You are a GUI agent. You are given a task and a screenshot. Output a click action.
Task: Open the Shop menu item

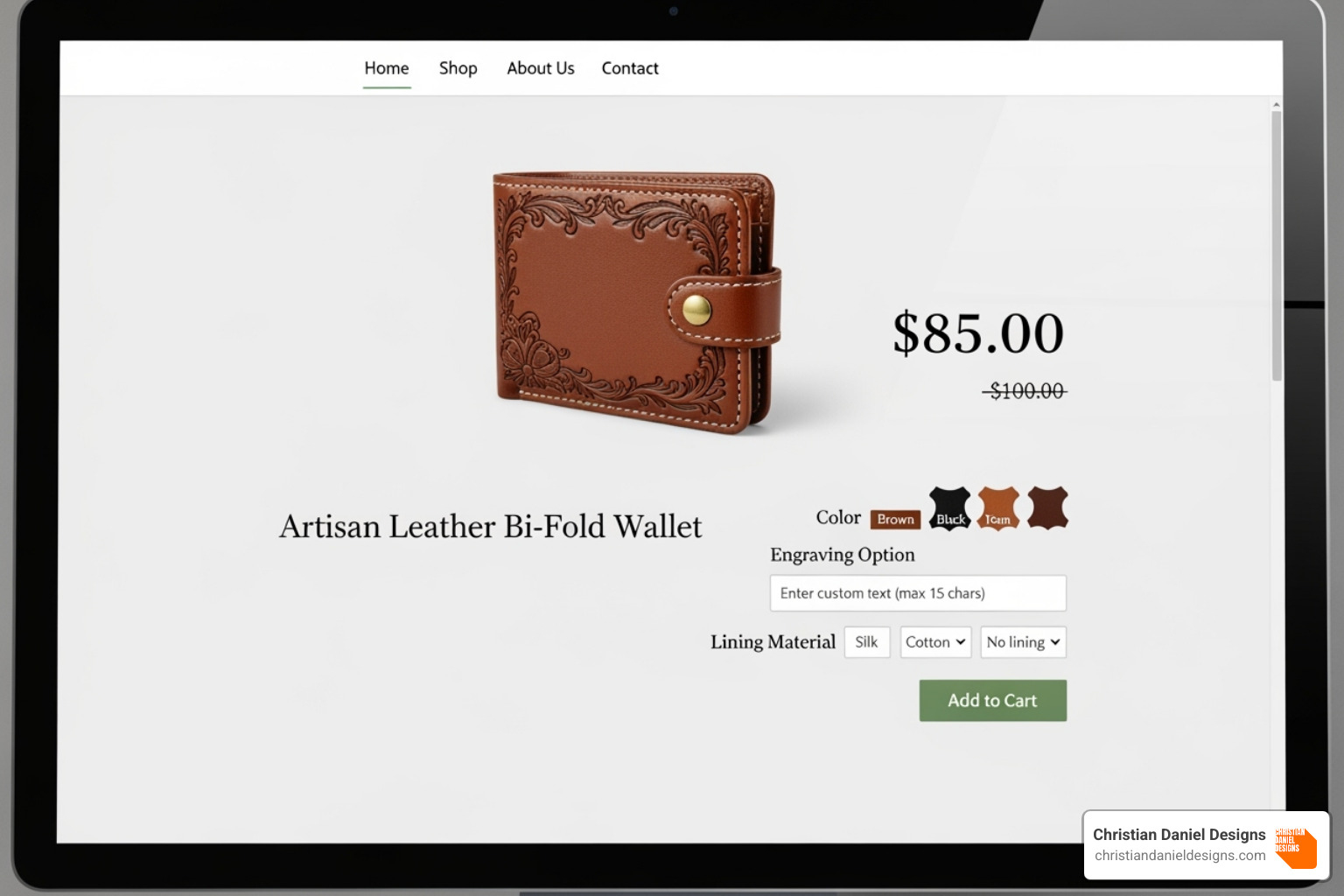coord(458,68)
